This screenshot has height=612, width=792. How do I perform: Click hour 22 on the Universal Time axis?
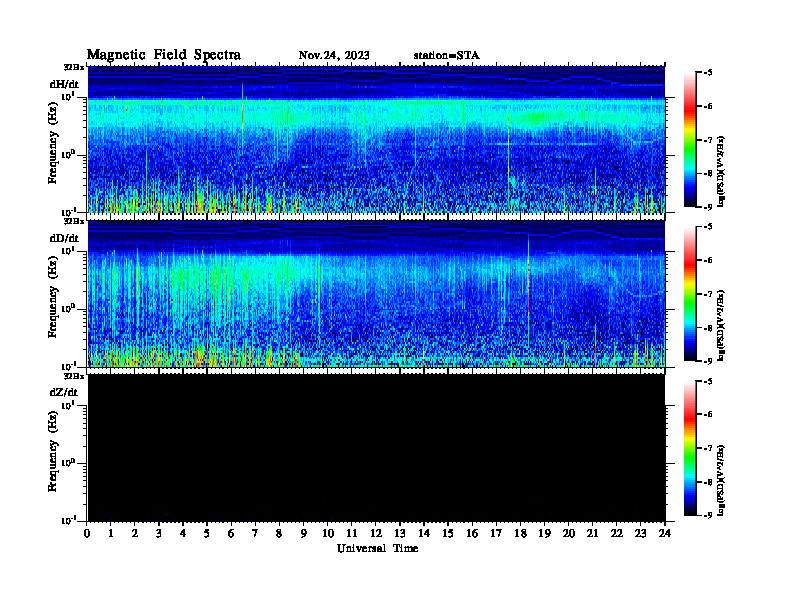pos(617,534)
